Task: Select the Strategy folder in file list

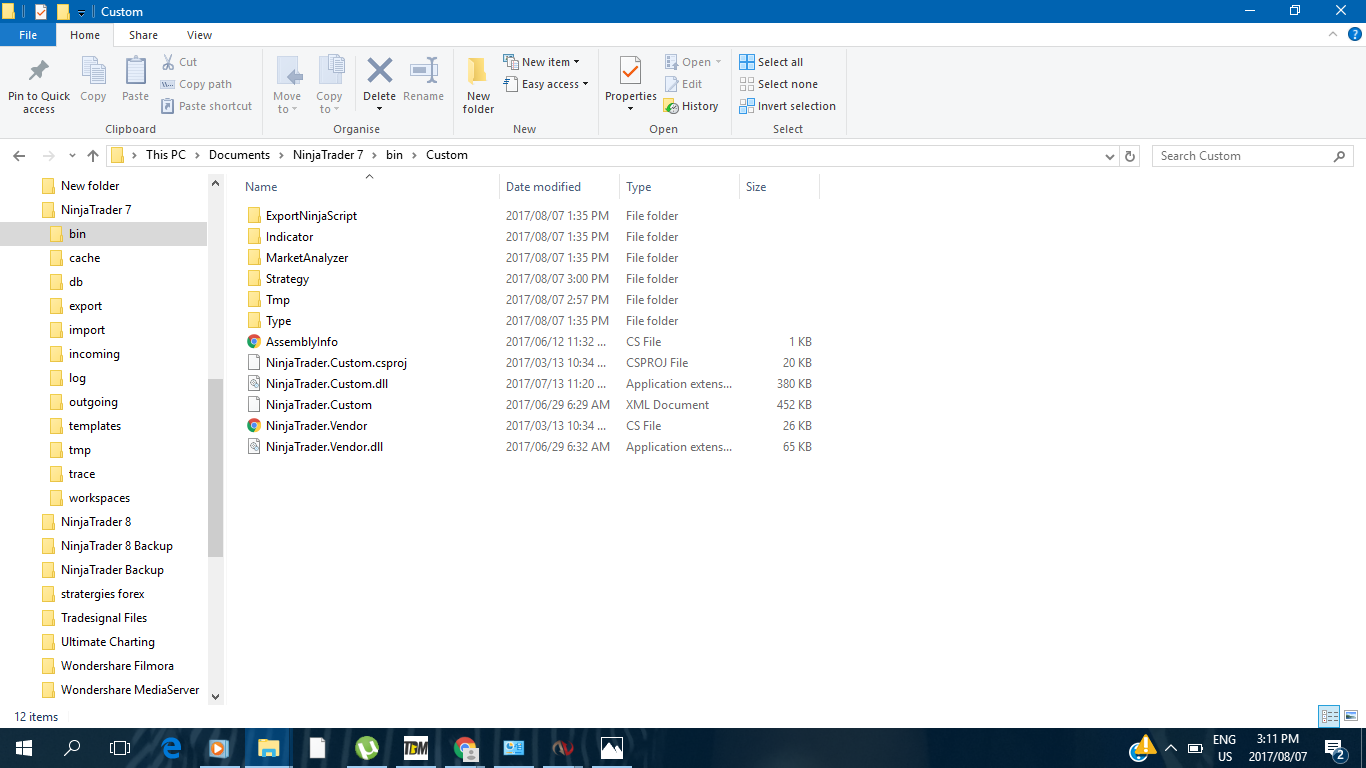Action: click(287, 279)
